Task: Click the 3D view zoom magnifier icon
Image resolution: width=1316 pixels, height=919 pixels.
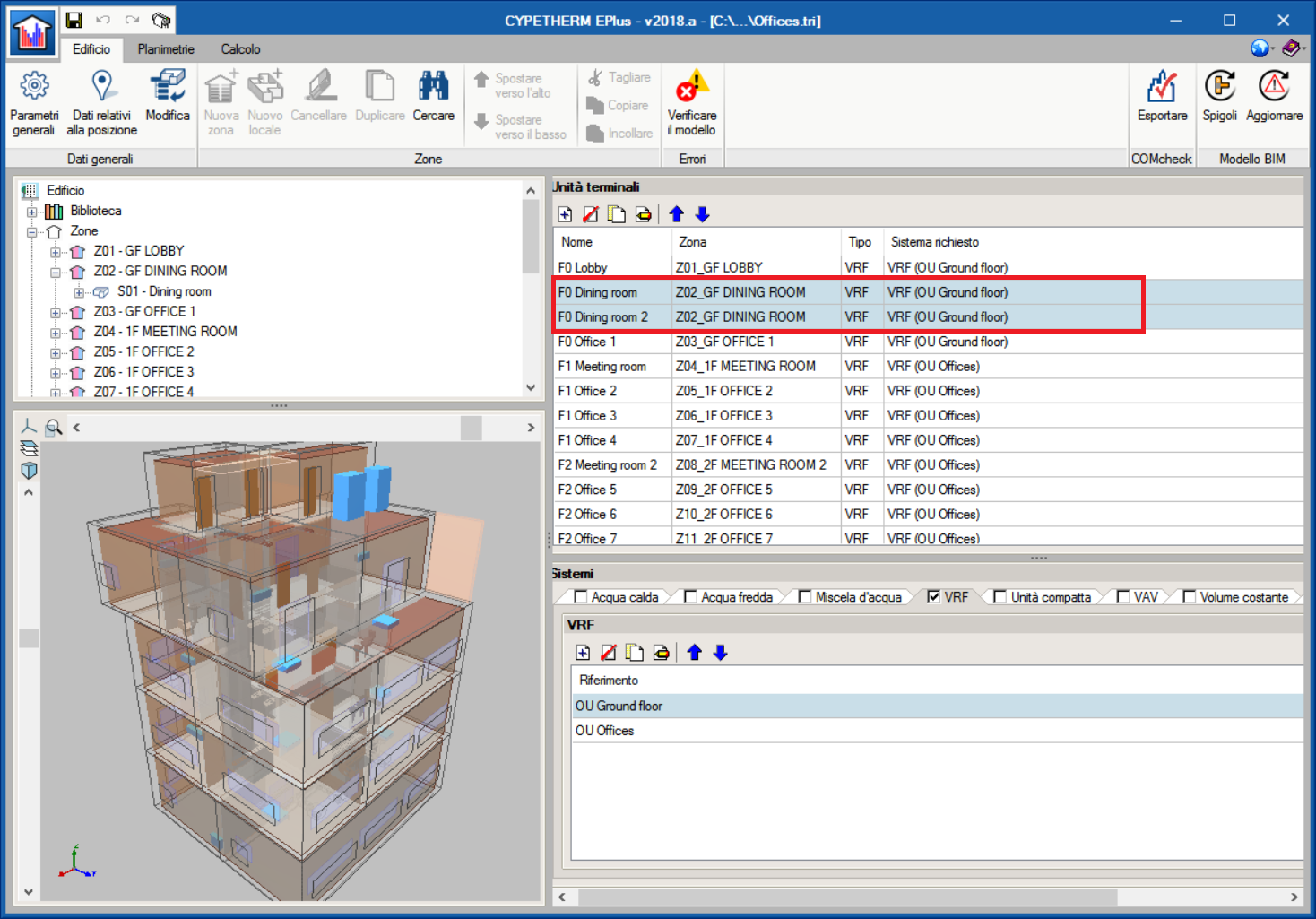Action: 55,428
